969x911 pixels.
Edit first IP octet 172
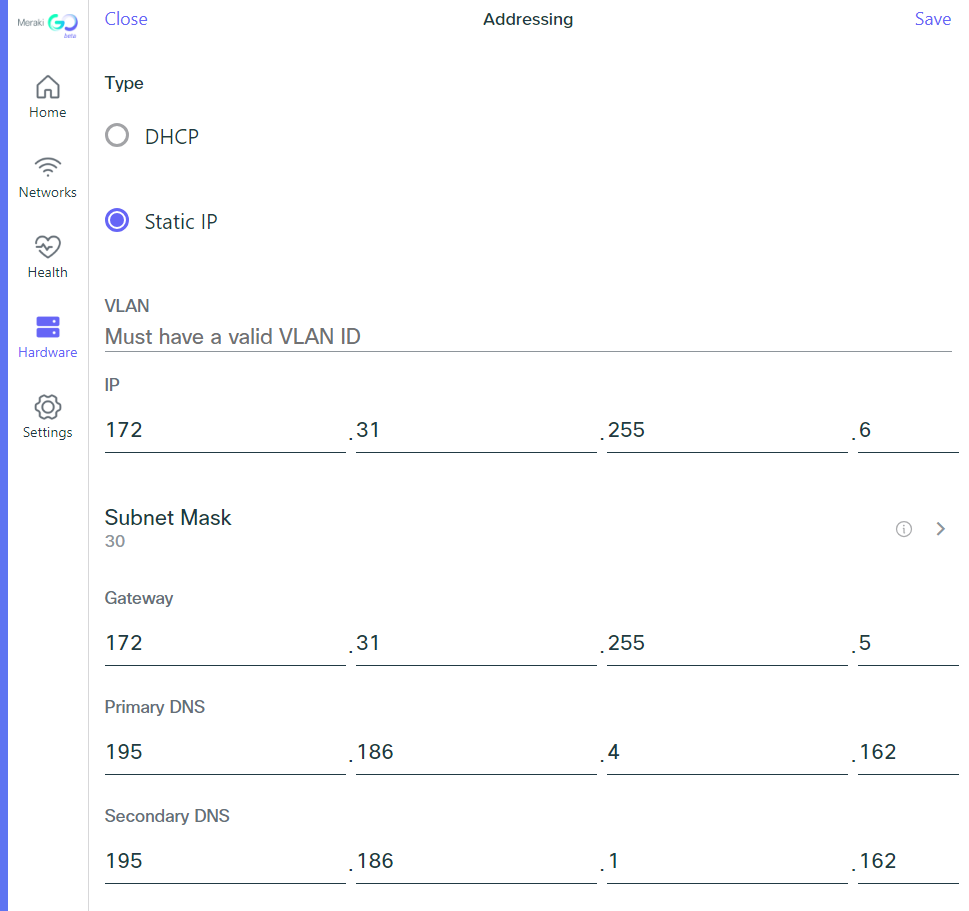[225, 431]
